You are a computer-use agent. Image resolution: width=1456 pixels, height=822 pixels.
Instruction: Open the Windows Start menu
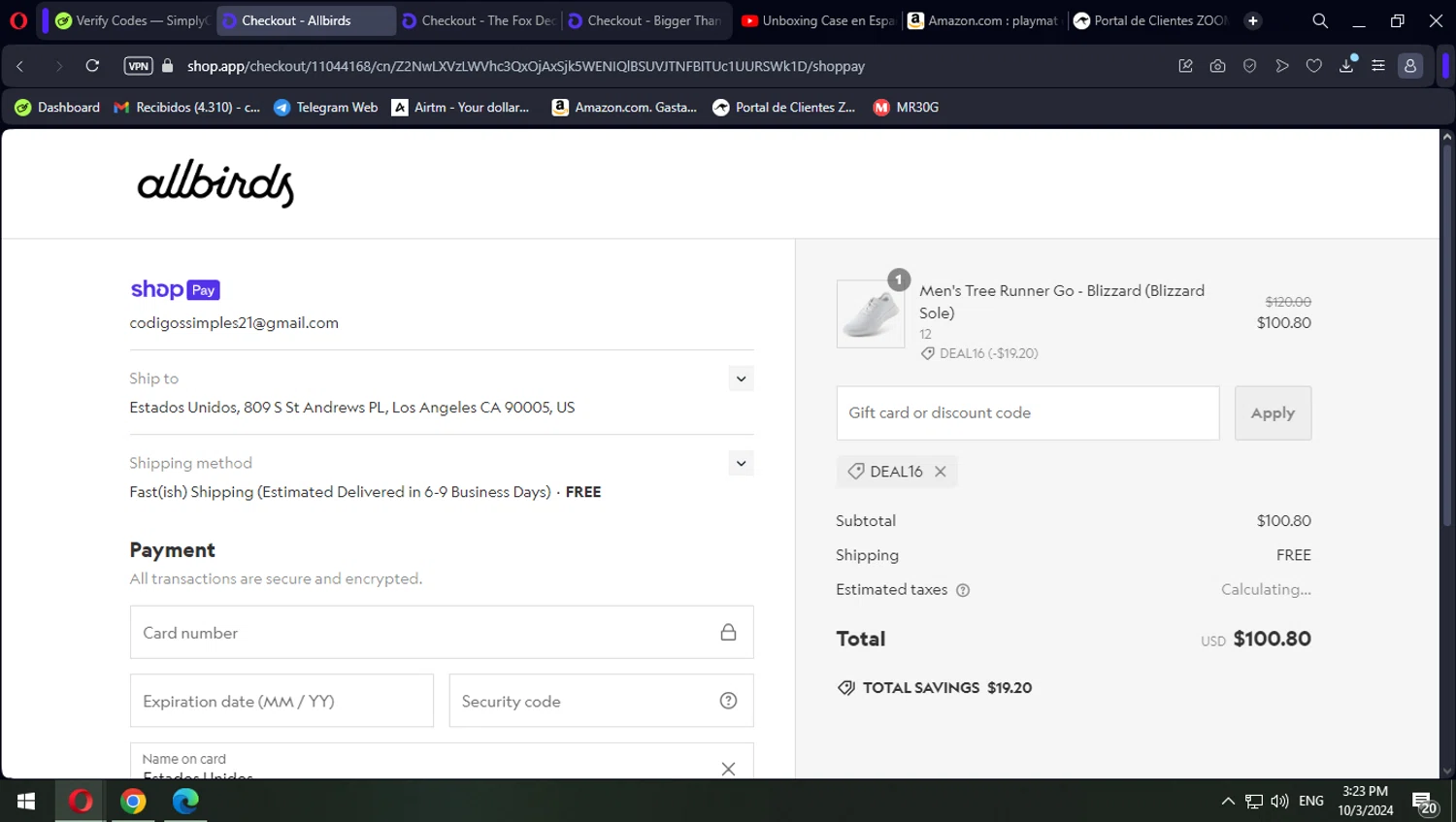click(26, 801)
